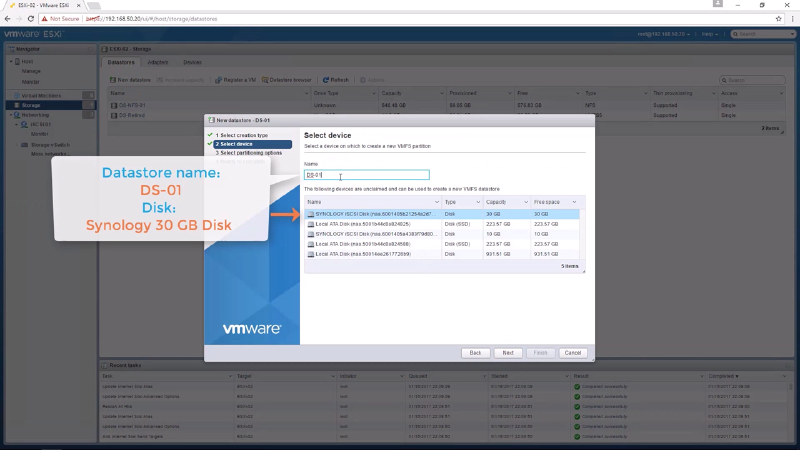Click the Next button in wizard

(508, 353)
